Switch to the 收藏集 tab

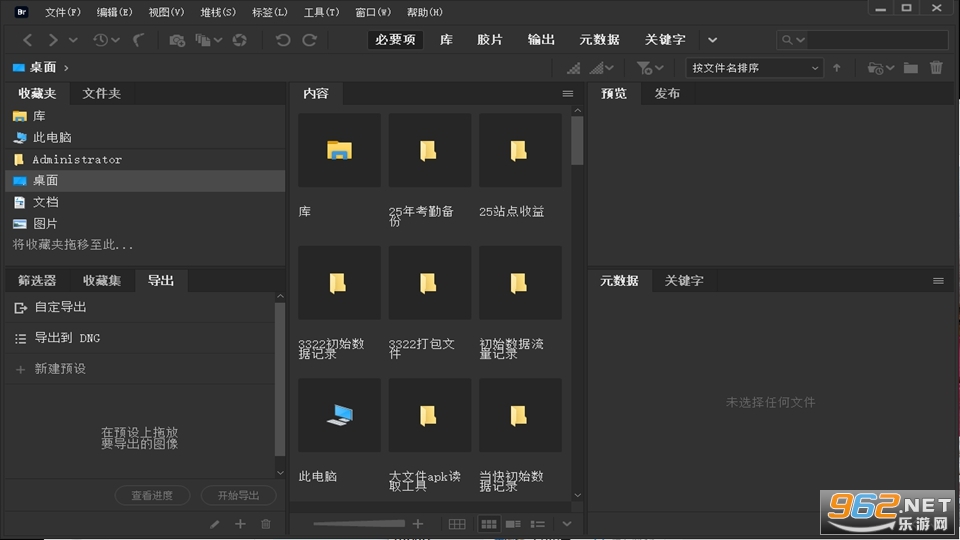coord(102,281)
